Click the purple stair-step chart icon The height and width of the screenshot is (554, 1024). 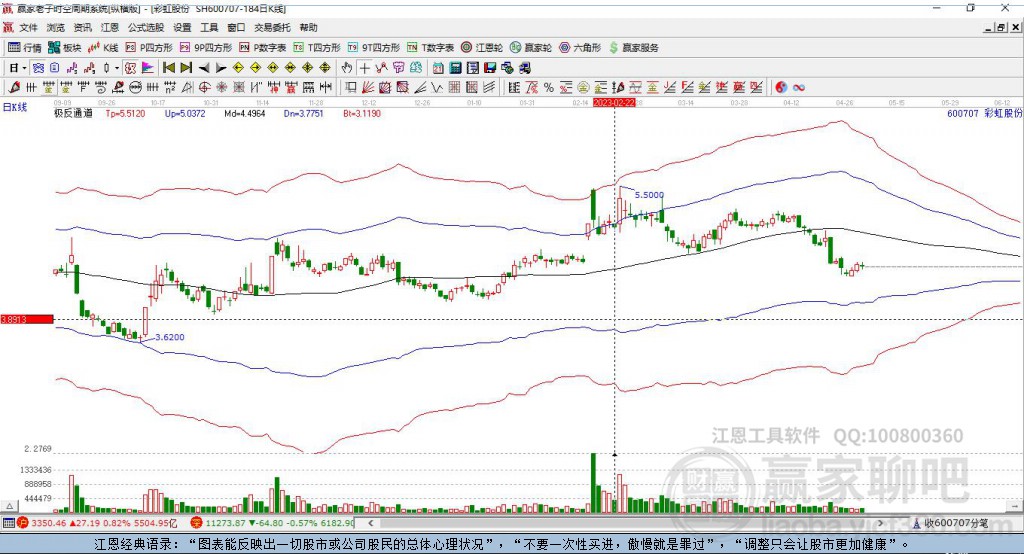[72, 68]
